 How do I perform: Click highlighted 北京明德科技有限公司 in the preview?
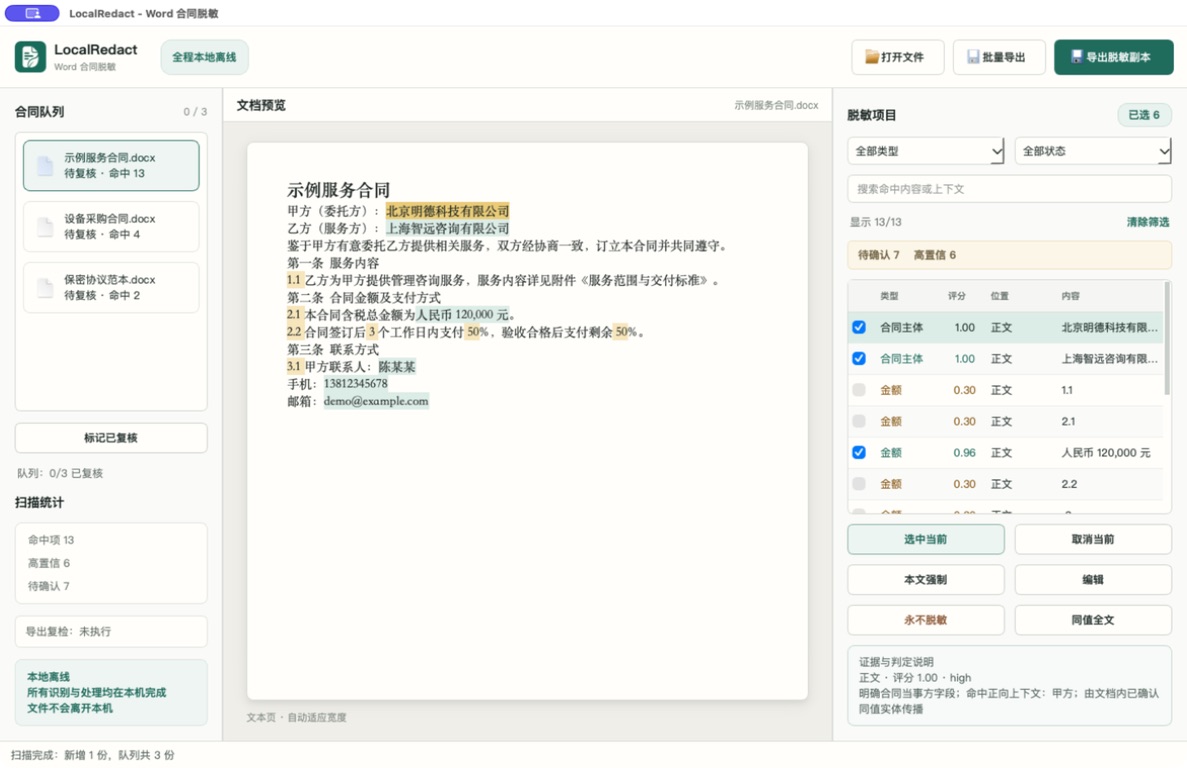coord(447,211)
